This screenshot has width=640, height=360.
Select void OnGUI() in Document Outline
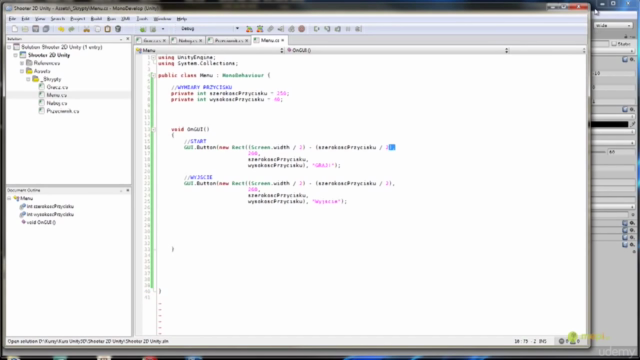coord(41,222)
